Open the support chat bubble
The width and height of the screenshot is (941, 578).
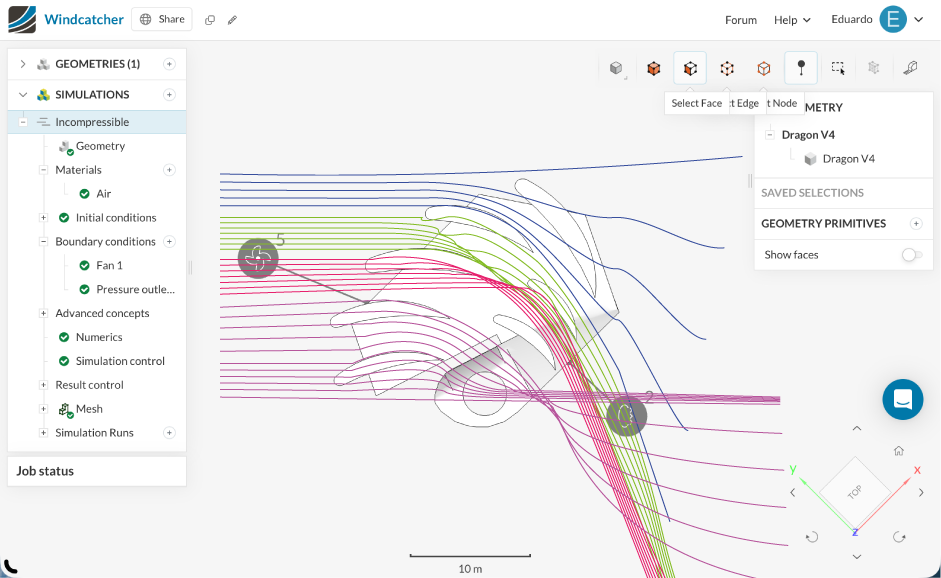pos(902,399)
